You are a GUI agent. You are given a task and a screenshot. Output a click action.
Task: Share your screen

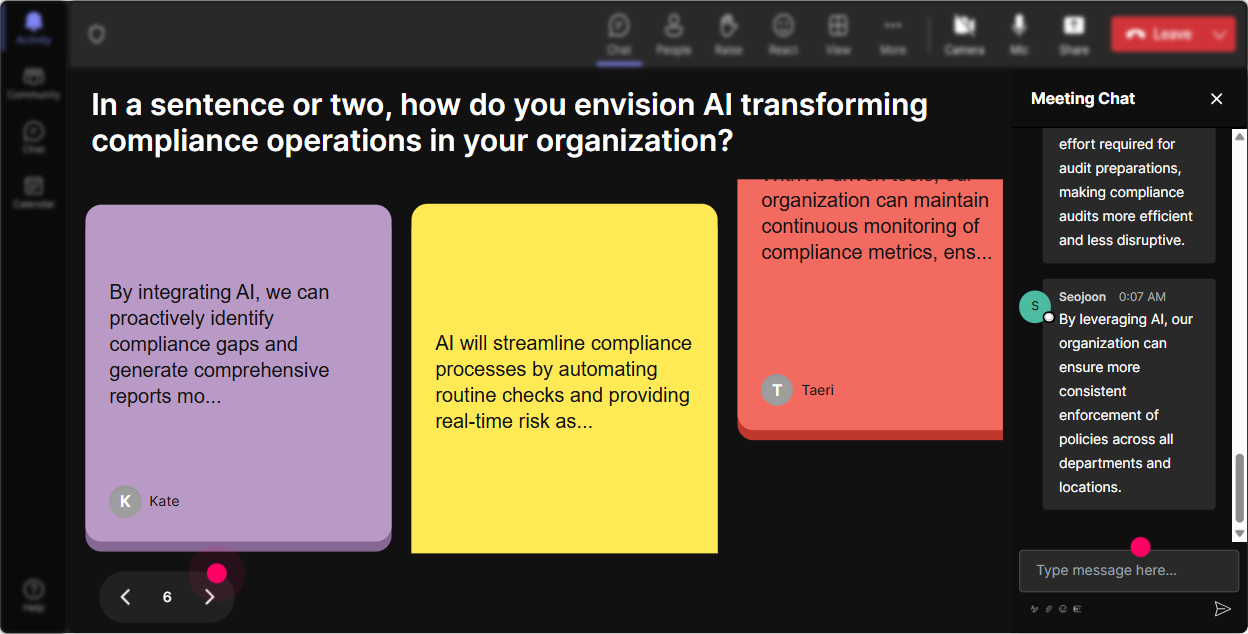point(1074,34)
